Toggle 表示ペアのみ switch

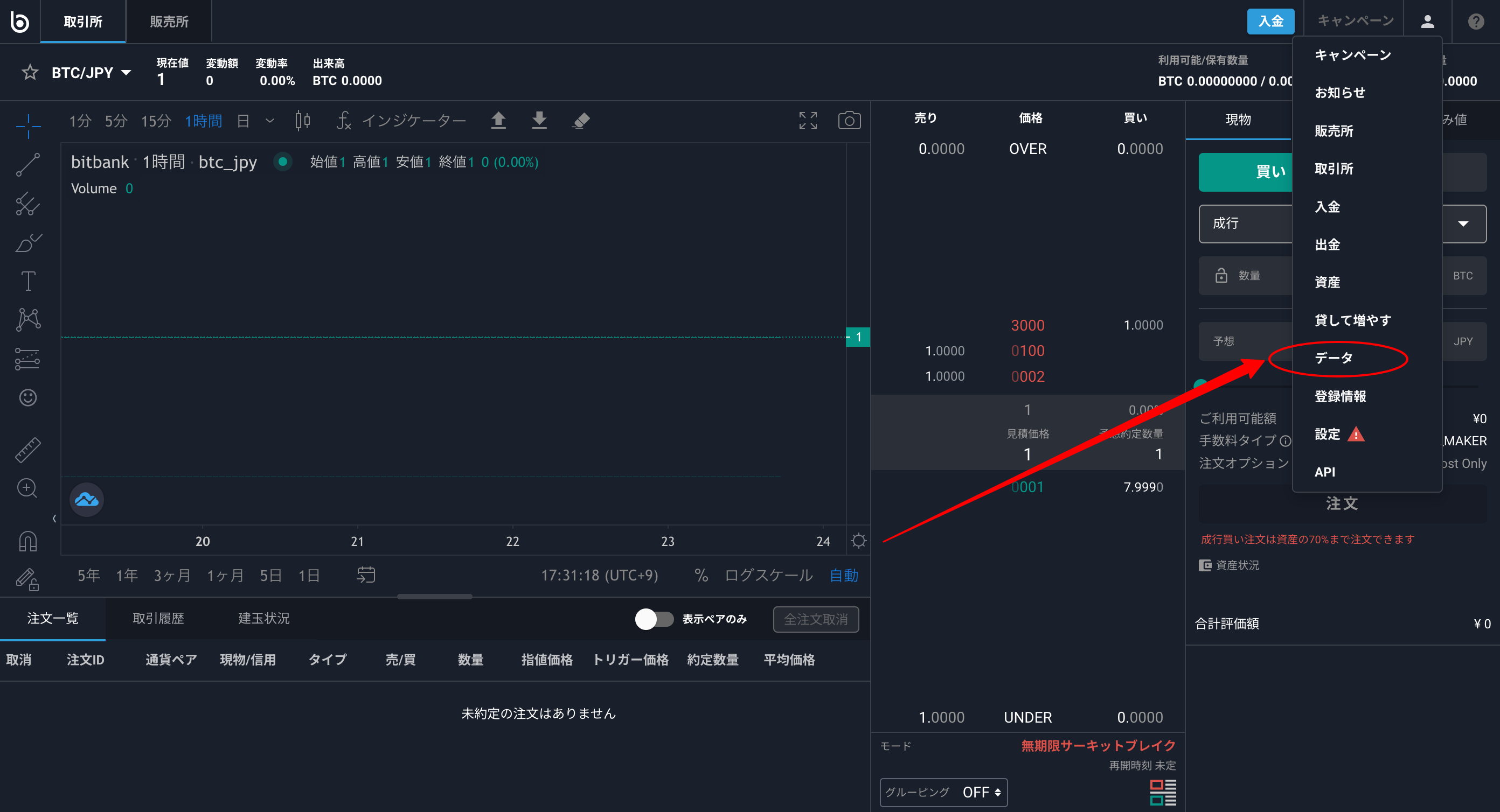pyautogui.click(x=654, y=619)
